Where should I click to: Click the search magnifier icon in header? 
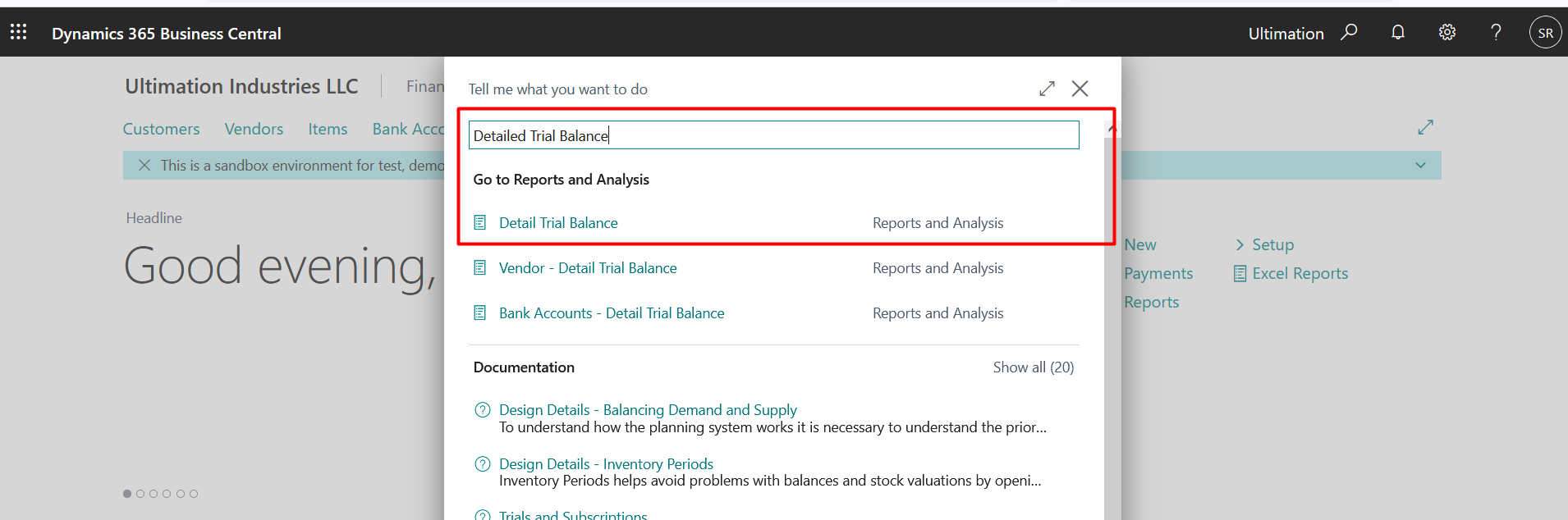1349,32
